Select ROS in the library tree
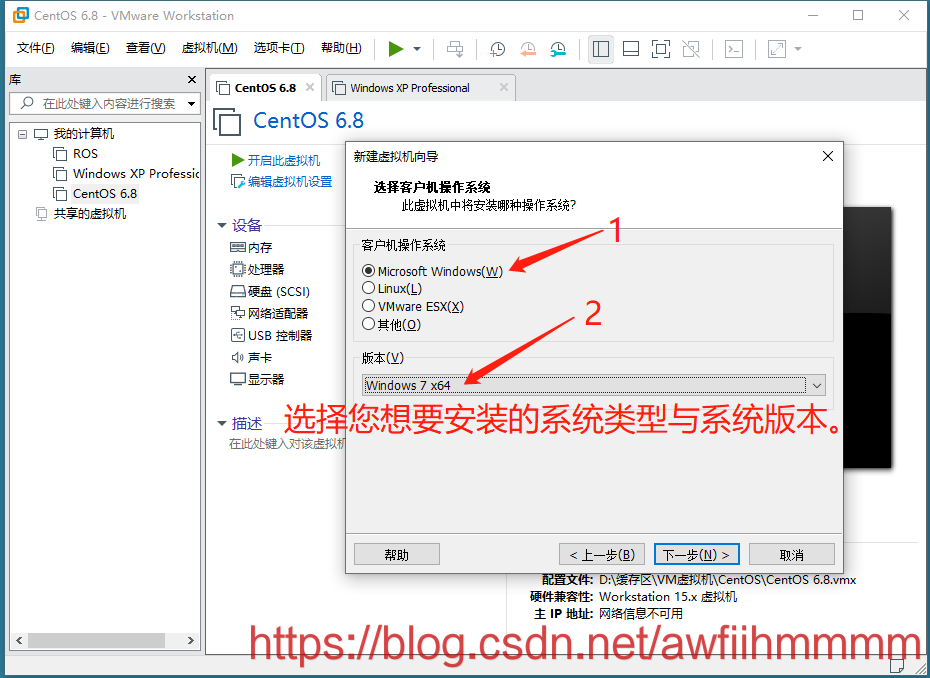 click(85, 154)
